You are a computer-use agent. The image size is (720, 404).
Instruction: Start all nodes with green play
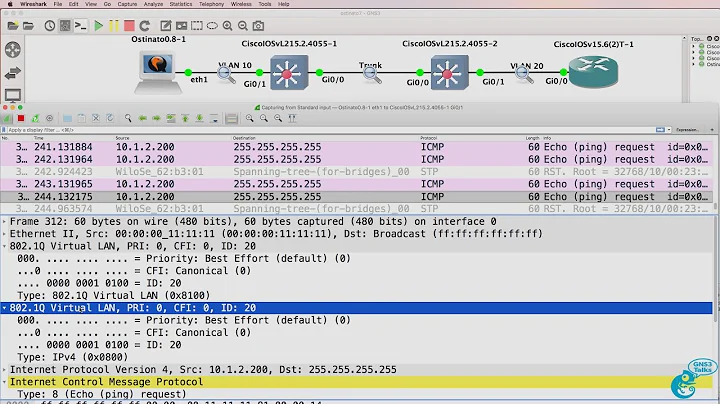pos(98,26)
